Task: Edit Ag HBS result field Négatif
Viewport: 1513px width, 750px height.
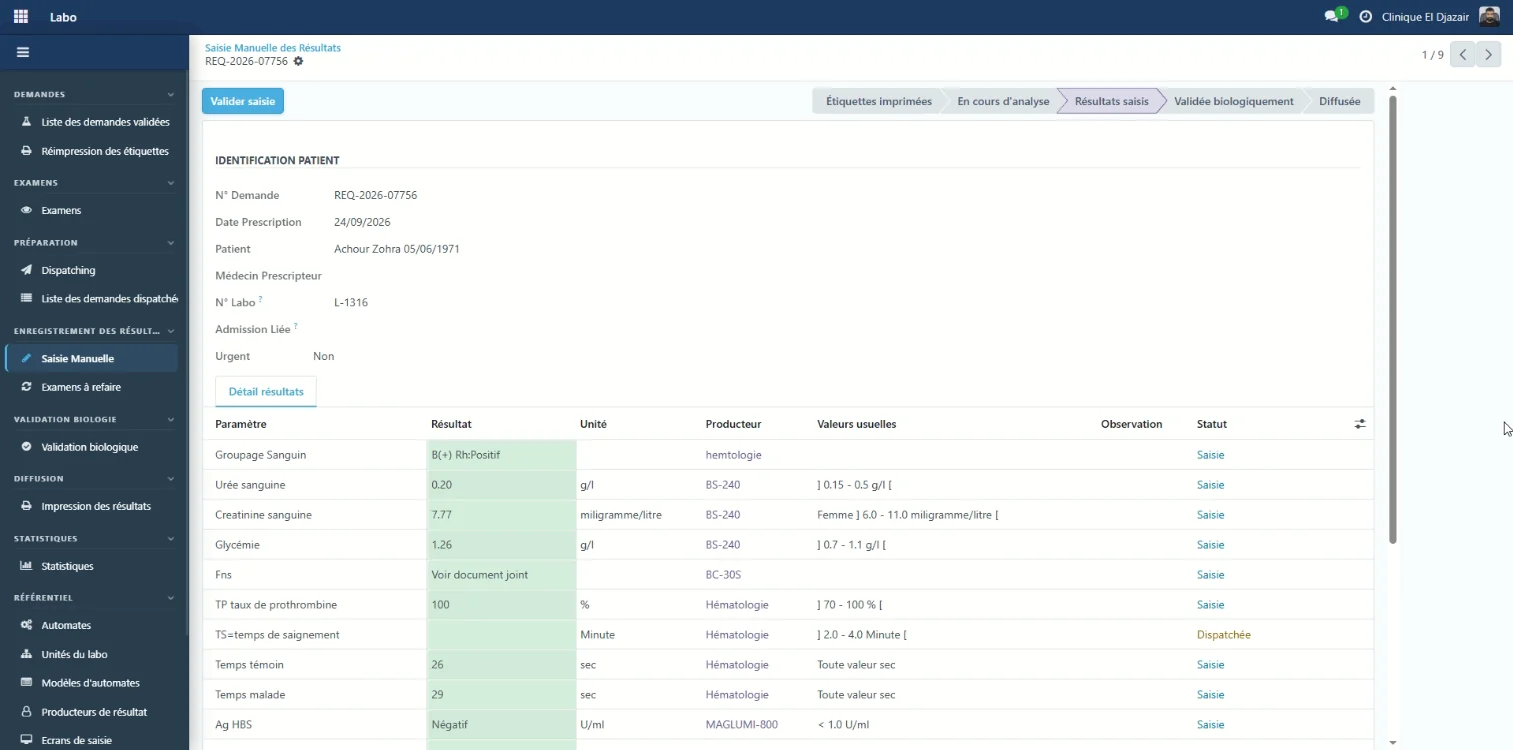Action: (x=501, y=725)
